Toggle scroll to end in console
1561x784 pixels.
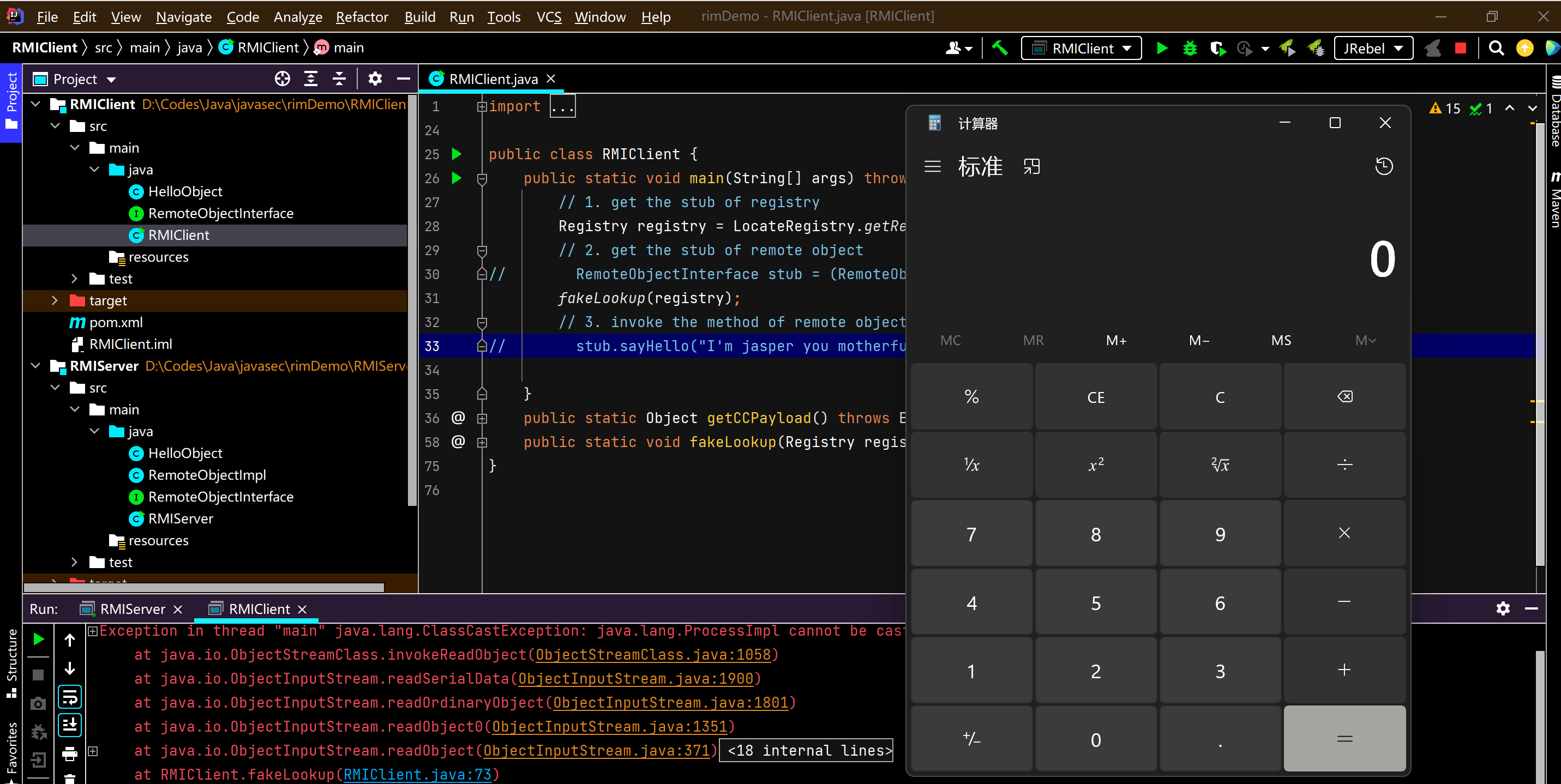[x=70, y=725]
